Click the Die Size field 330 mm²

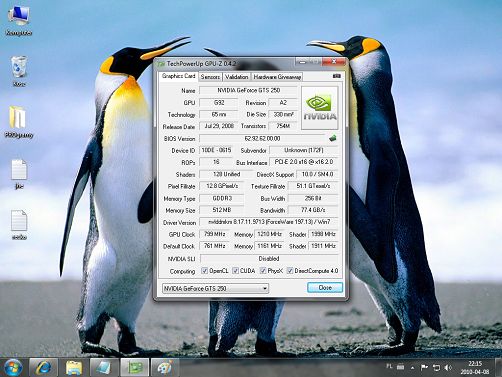[283, 115]
